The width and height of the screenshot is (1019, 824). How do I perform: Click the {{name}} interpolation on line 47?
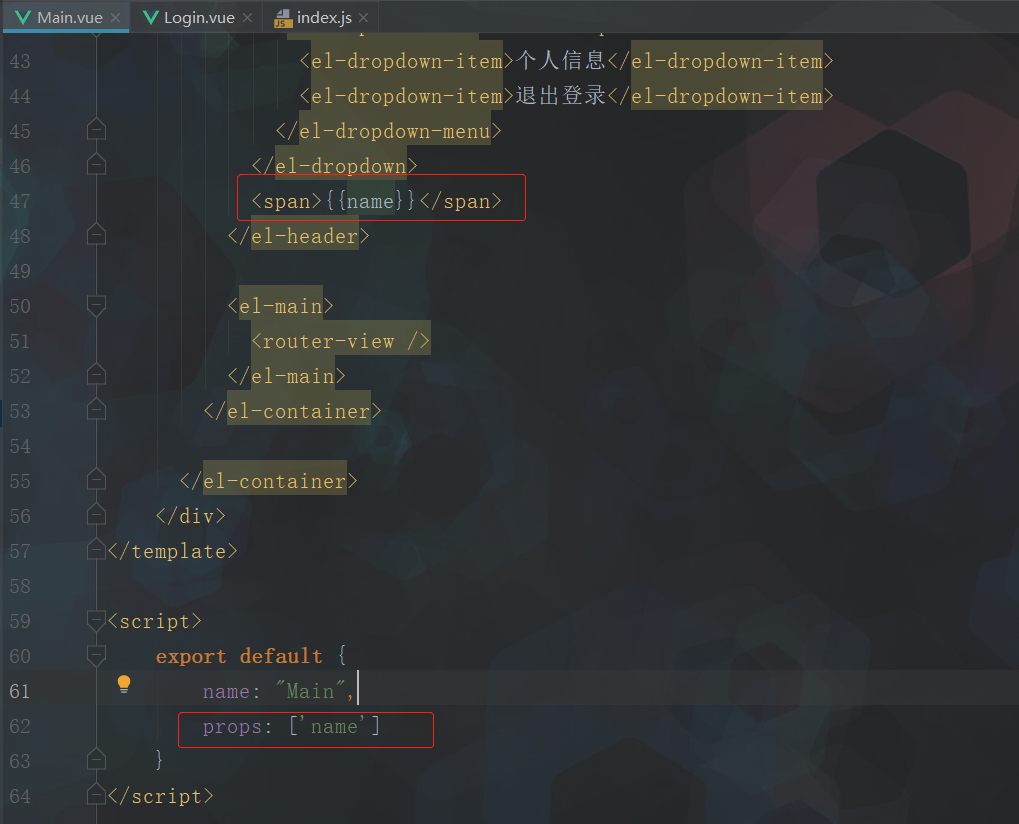click(369, 201)
